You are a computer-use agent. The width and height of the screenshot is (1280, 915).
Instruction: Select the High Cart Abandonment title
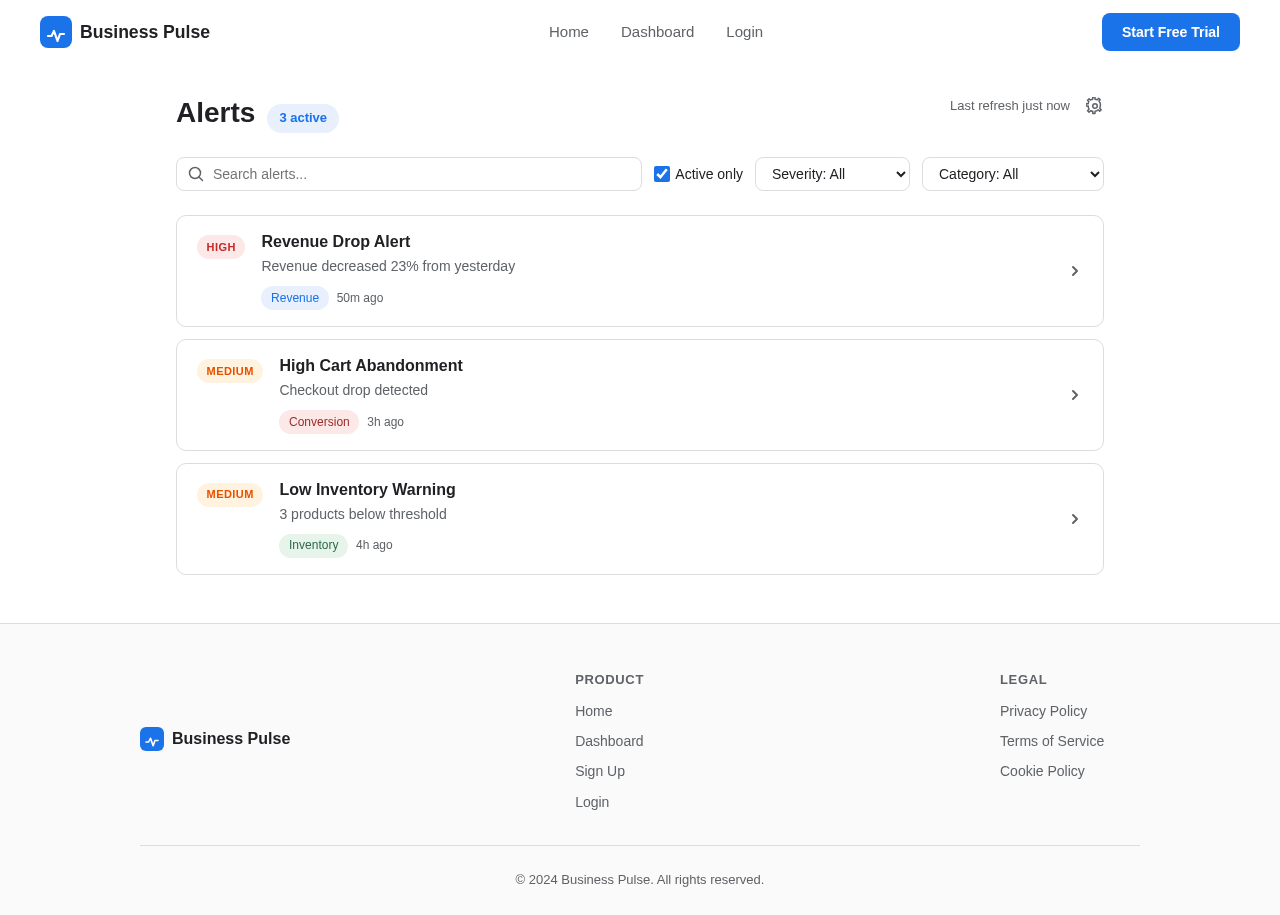(x=371, y=366)
